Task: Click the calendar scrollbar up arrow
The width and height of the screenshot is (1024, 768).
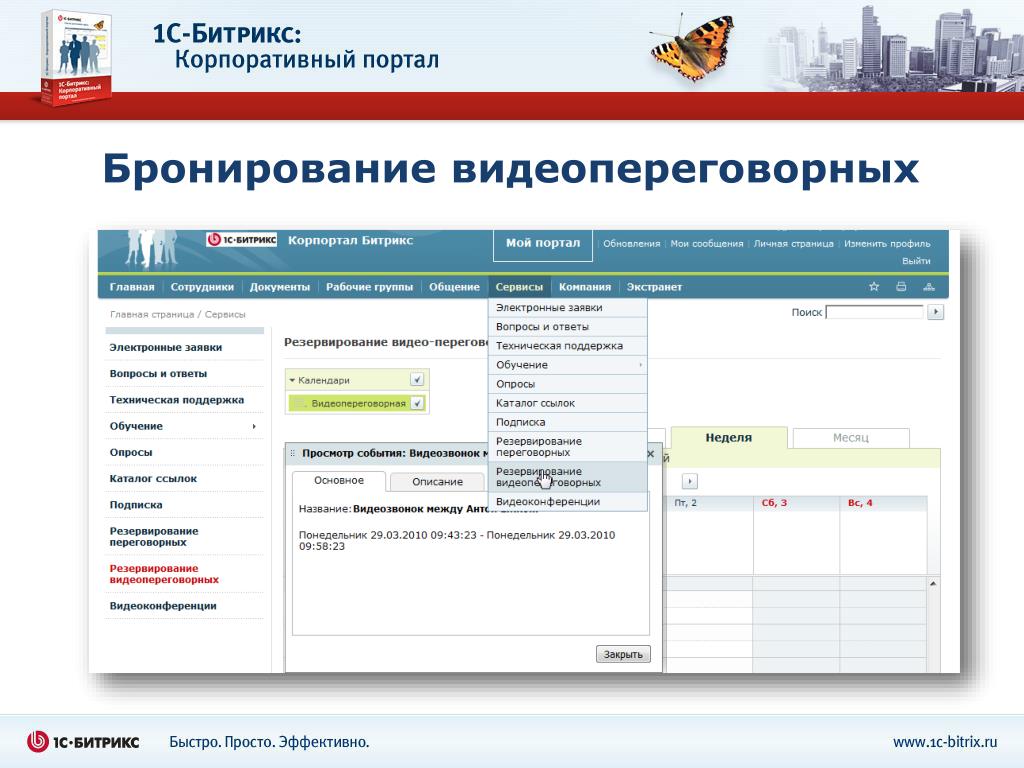Action: coord(933,584)
